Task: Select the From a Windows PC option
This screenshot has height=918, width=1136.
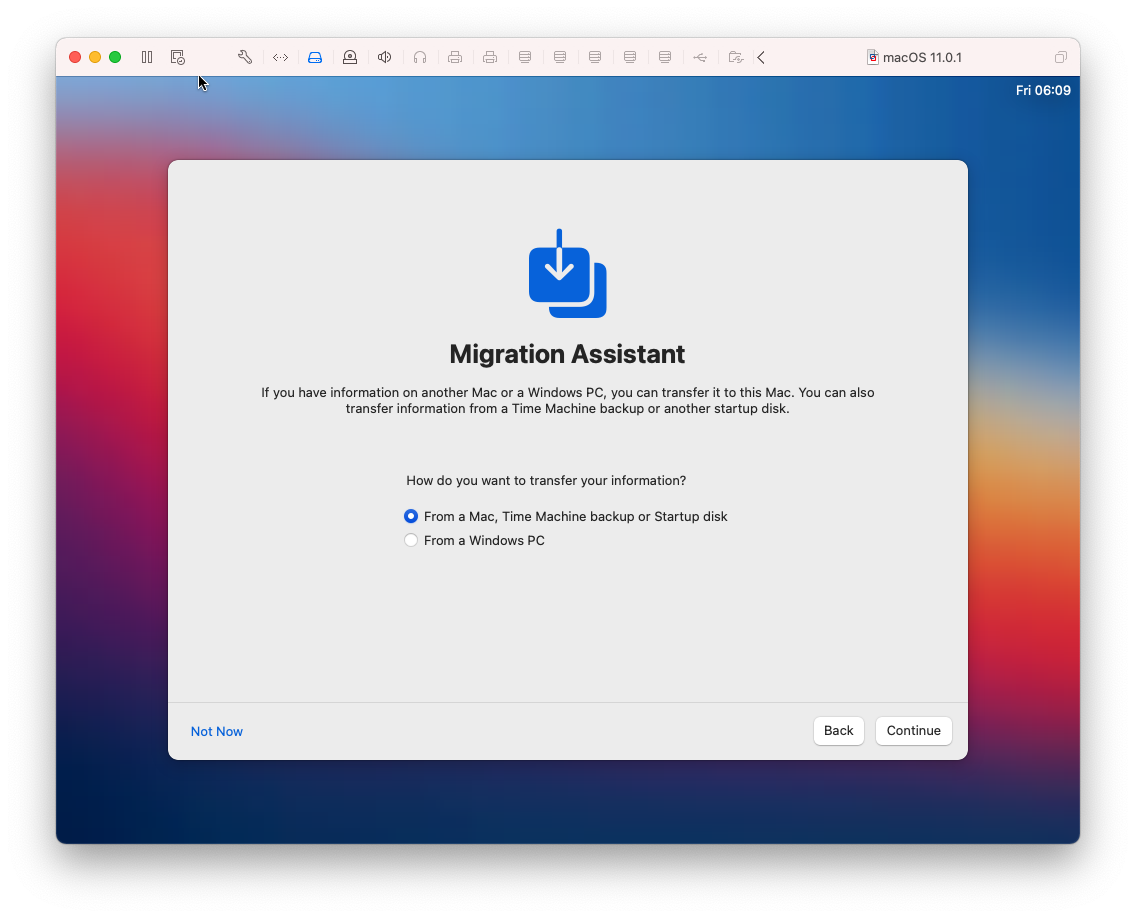Action: [x=411, y=540]
